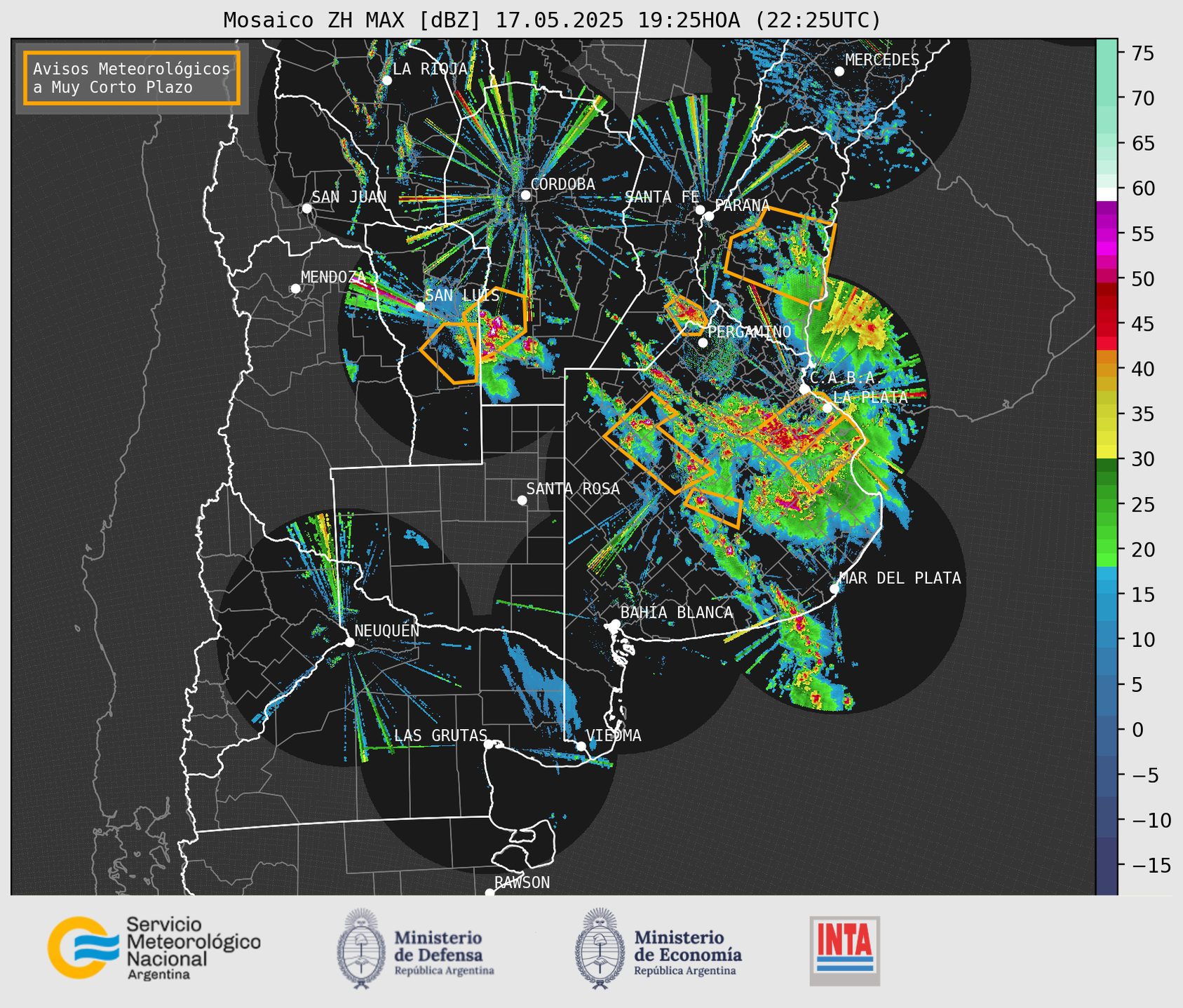Screen dimensions: 1183x1008
Task: Click the Servicio Meteorológico Nacional logo
Action: (154, 948)
